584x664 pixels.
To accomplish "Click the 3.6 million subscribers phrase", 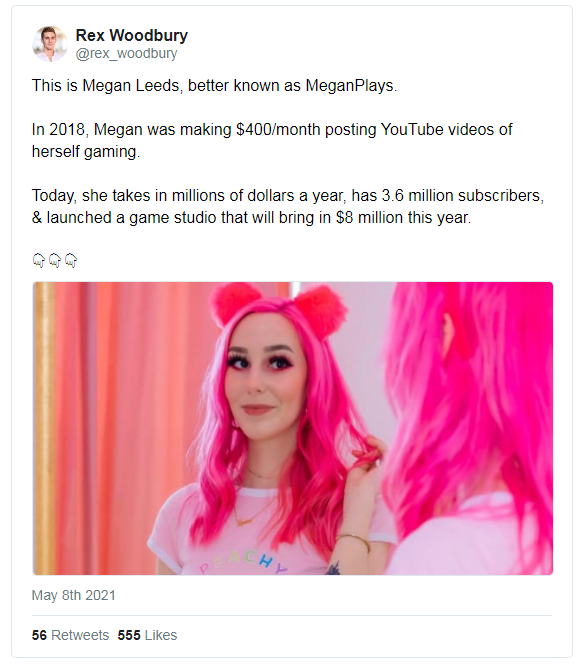I will tap(462, 196).
